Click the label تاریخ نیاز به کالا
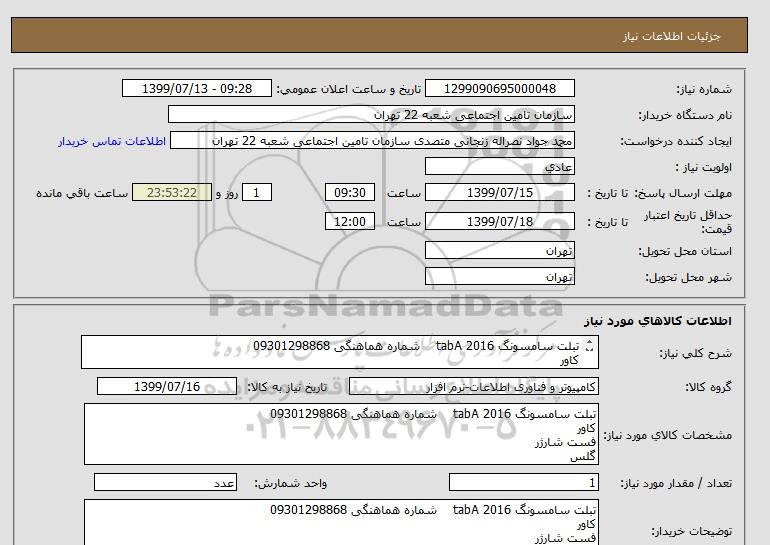Image resolution: width=770 pixels, height=545 pixels. coord(287,387)
